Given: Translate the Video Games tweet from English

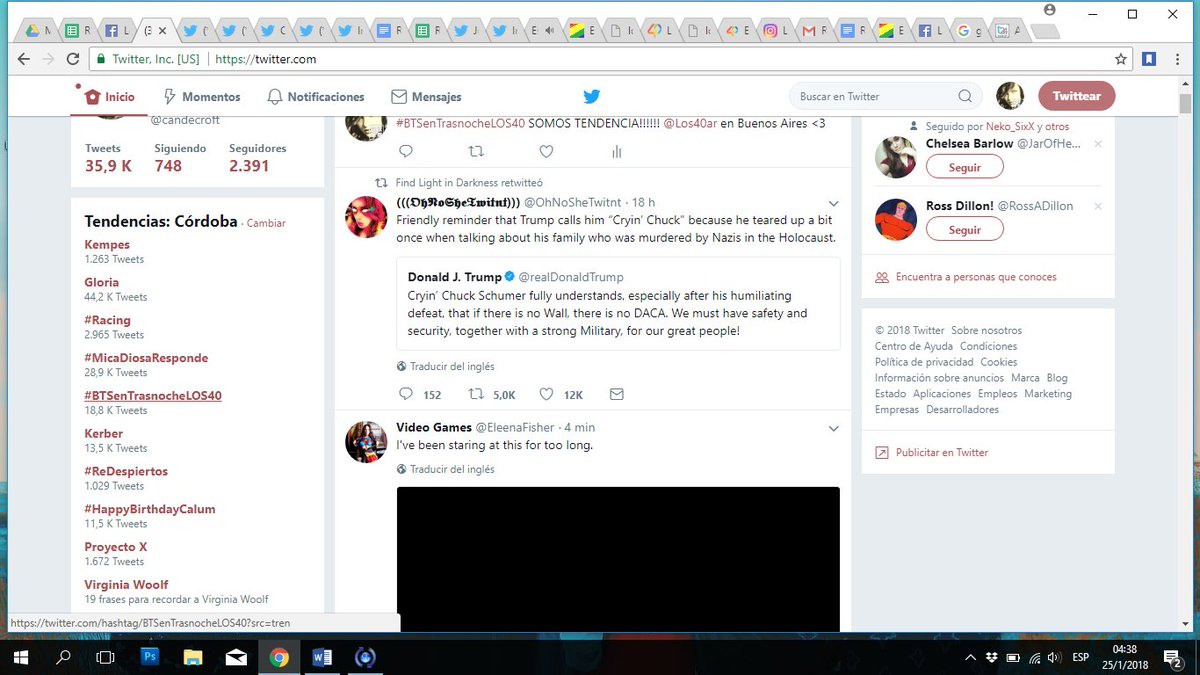Looking at the screenshot, I should pyautogui.click(x=446, y=469).
